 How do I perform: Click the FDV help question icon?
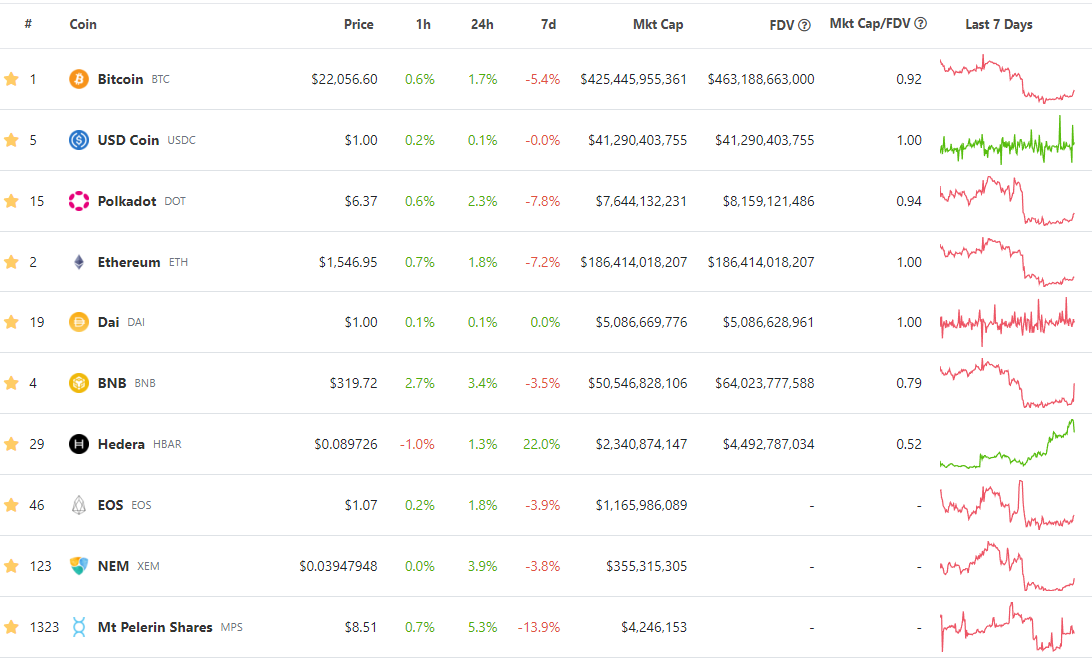click(804, 25)
